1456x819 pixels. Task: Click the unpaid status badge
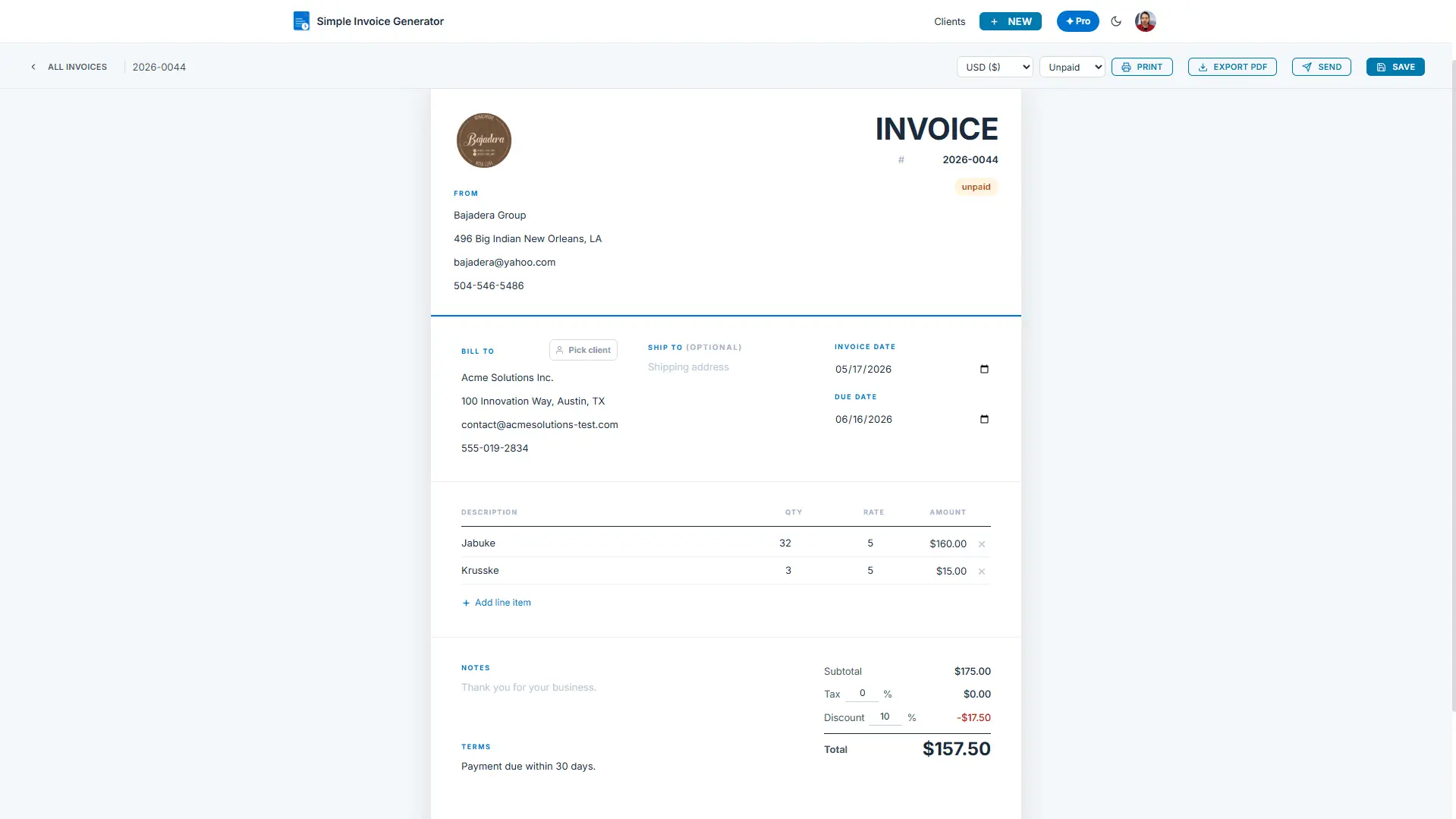click(976, 187)
